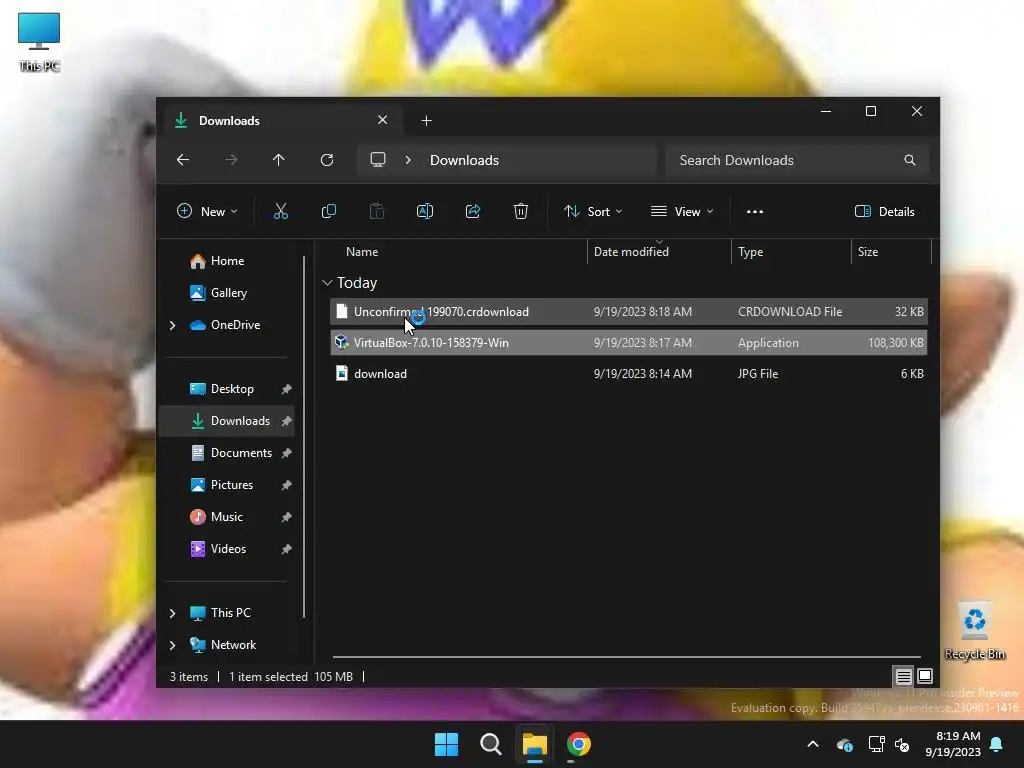Click the OneDrive tray cloud icon
The height and width of the screenshot is (768, 1024).
(x=844, y=744)
